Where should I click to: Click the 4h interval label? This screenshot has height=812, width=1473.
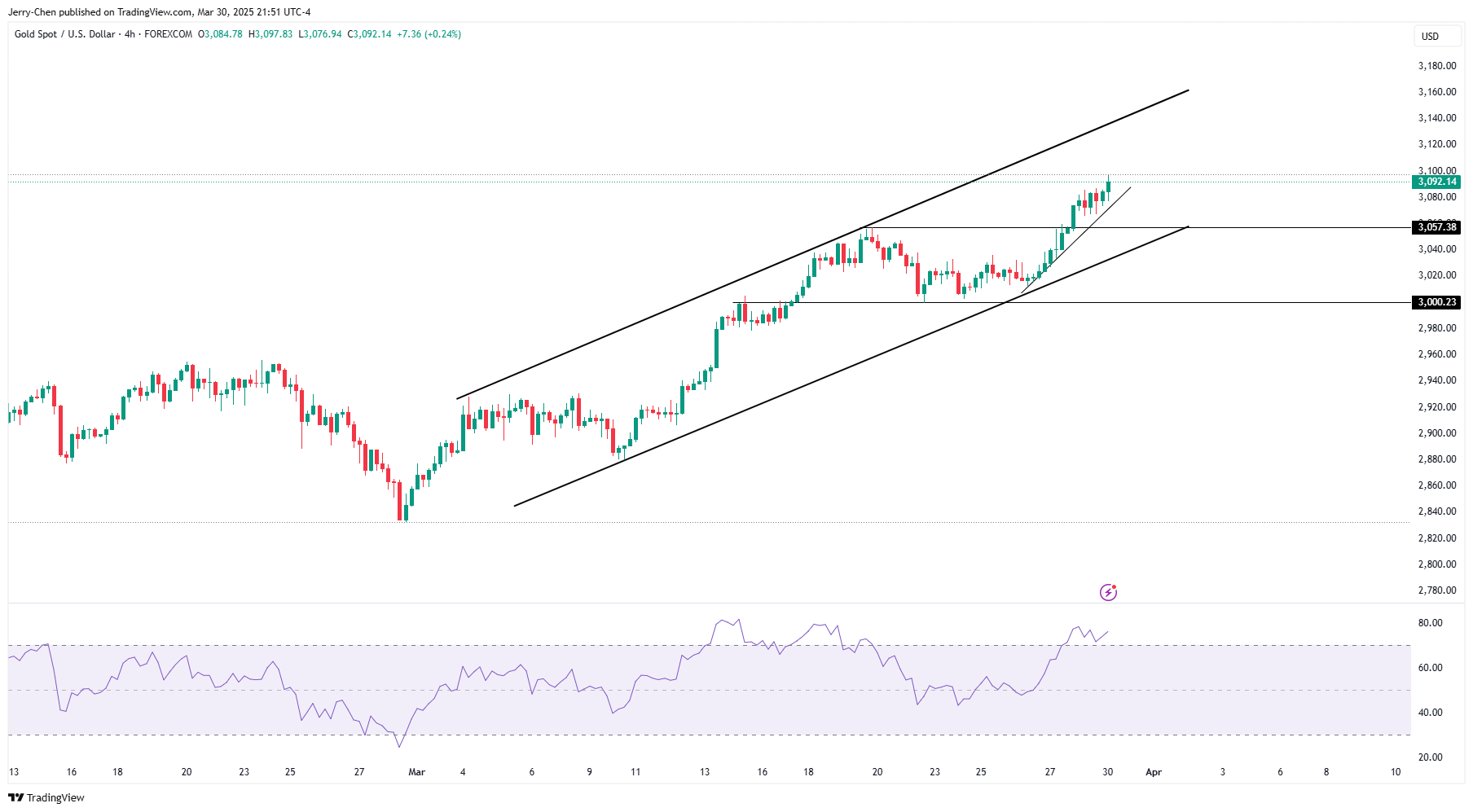pos(130,34)
